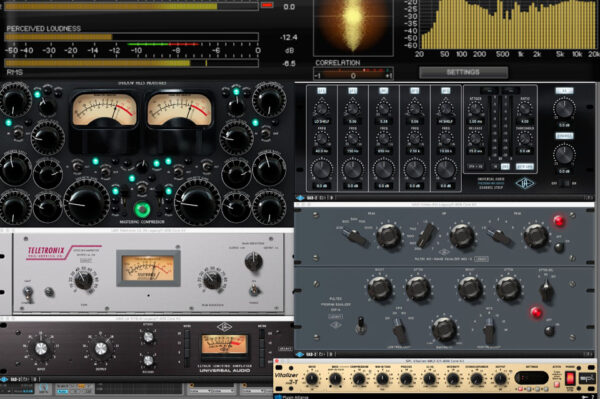Click the 40.0 Hz frequency field

(321, 151)
